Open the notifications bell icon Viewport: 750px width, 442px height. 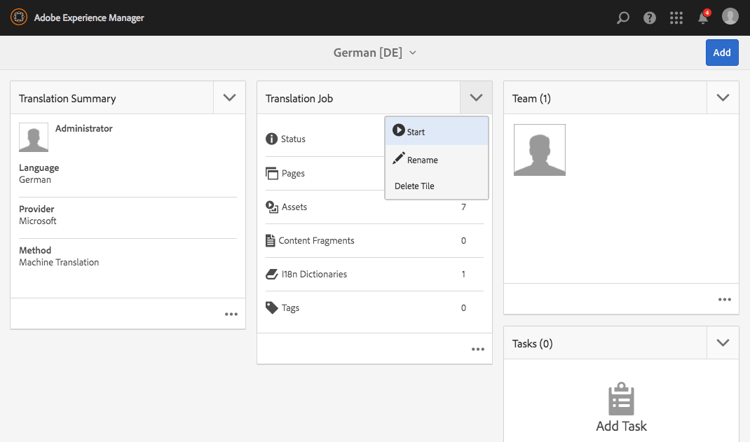703,18
